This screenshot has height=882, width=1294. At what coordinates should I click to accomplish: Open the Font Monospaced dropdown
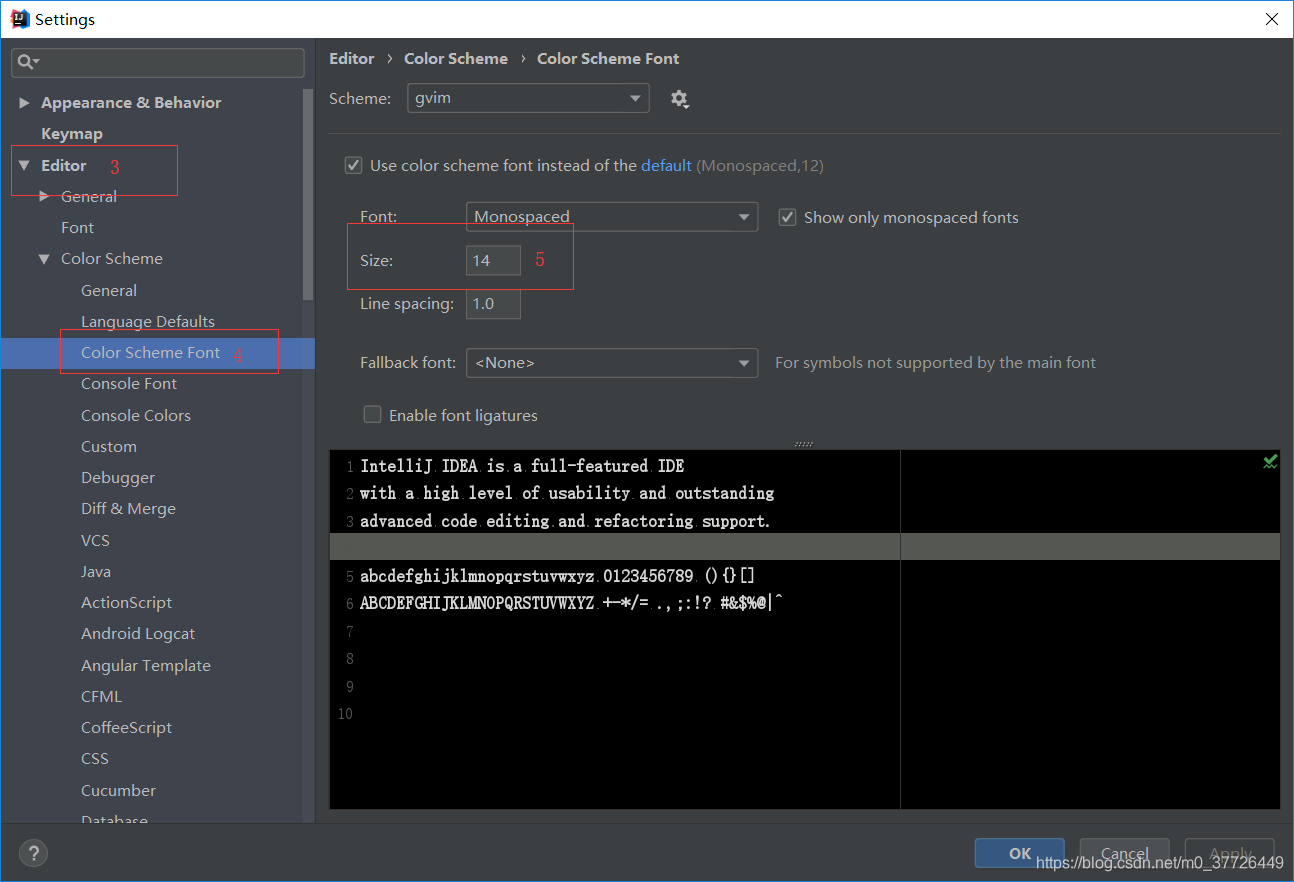[x=612, y=217]
